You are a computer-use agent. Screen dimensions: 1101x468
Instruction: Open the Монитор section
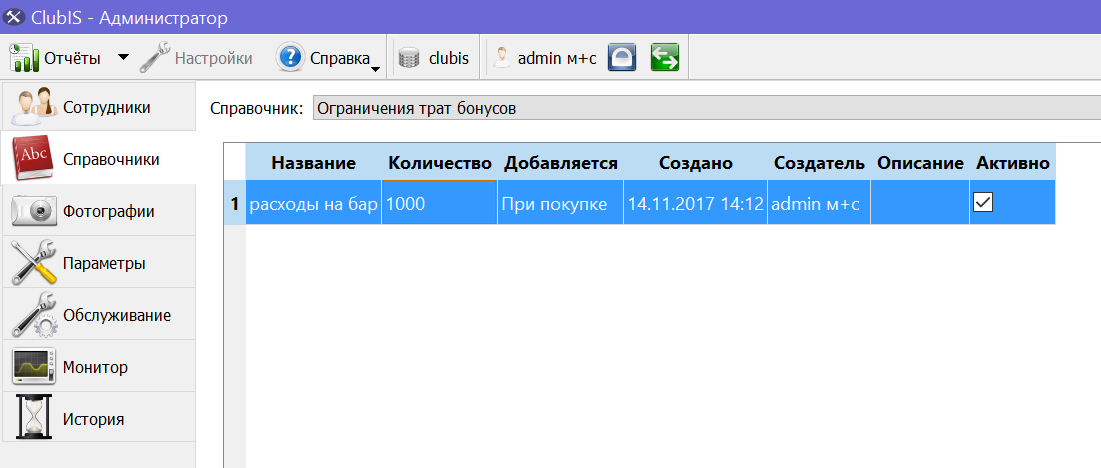98,367
